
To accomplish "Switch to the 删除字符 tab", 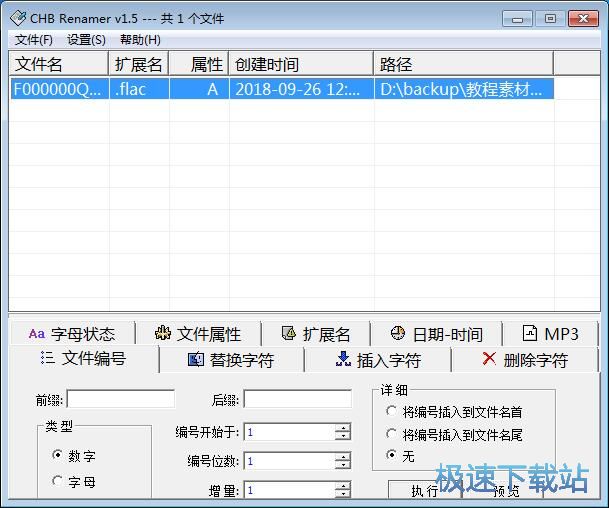I will (x=525, y=360).
